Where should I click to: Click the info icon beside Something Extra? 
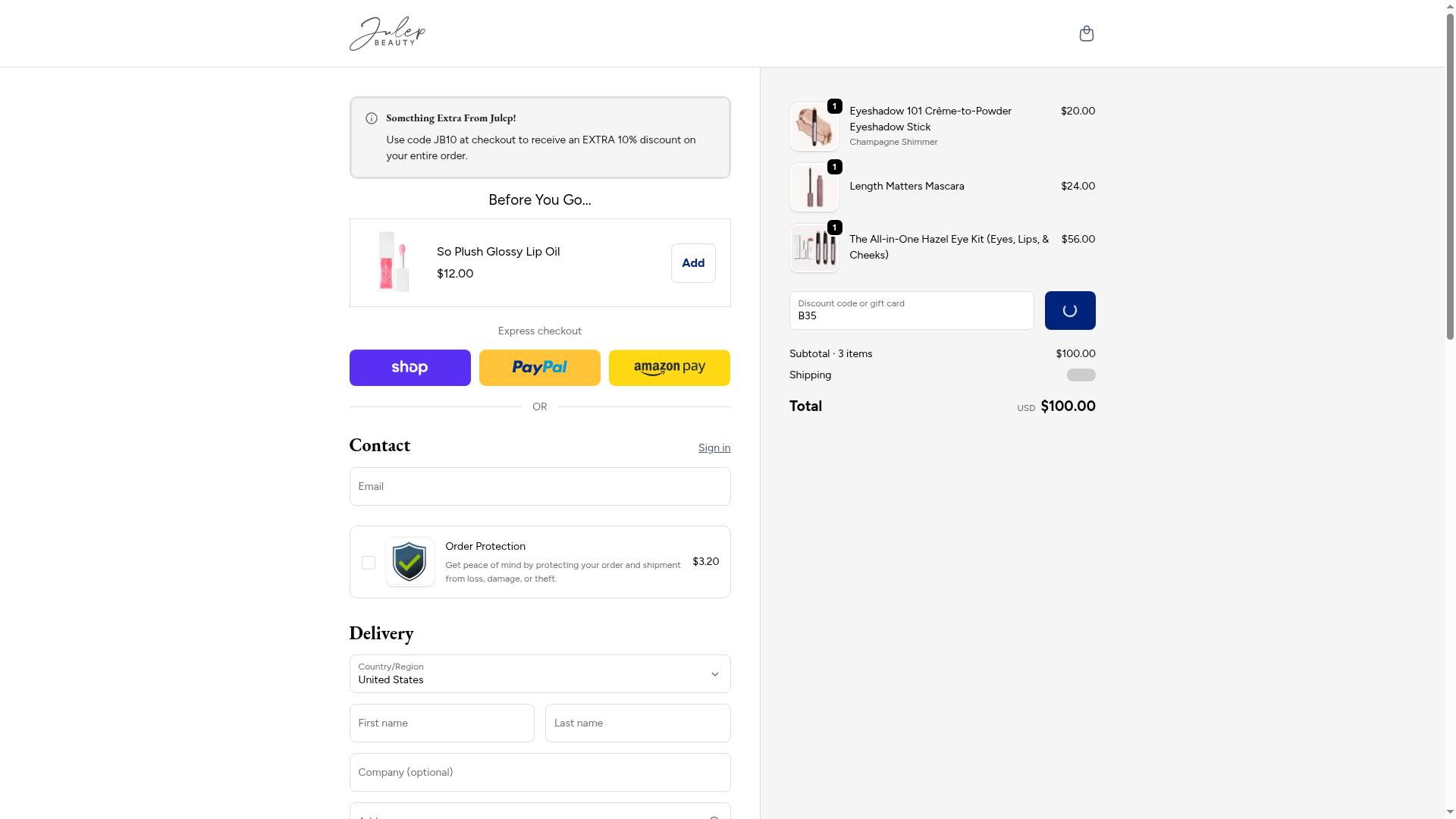pos(372,118)
